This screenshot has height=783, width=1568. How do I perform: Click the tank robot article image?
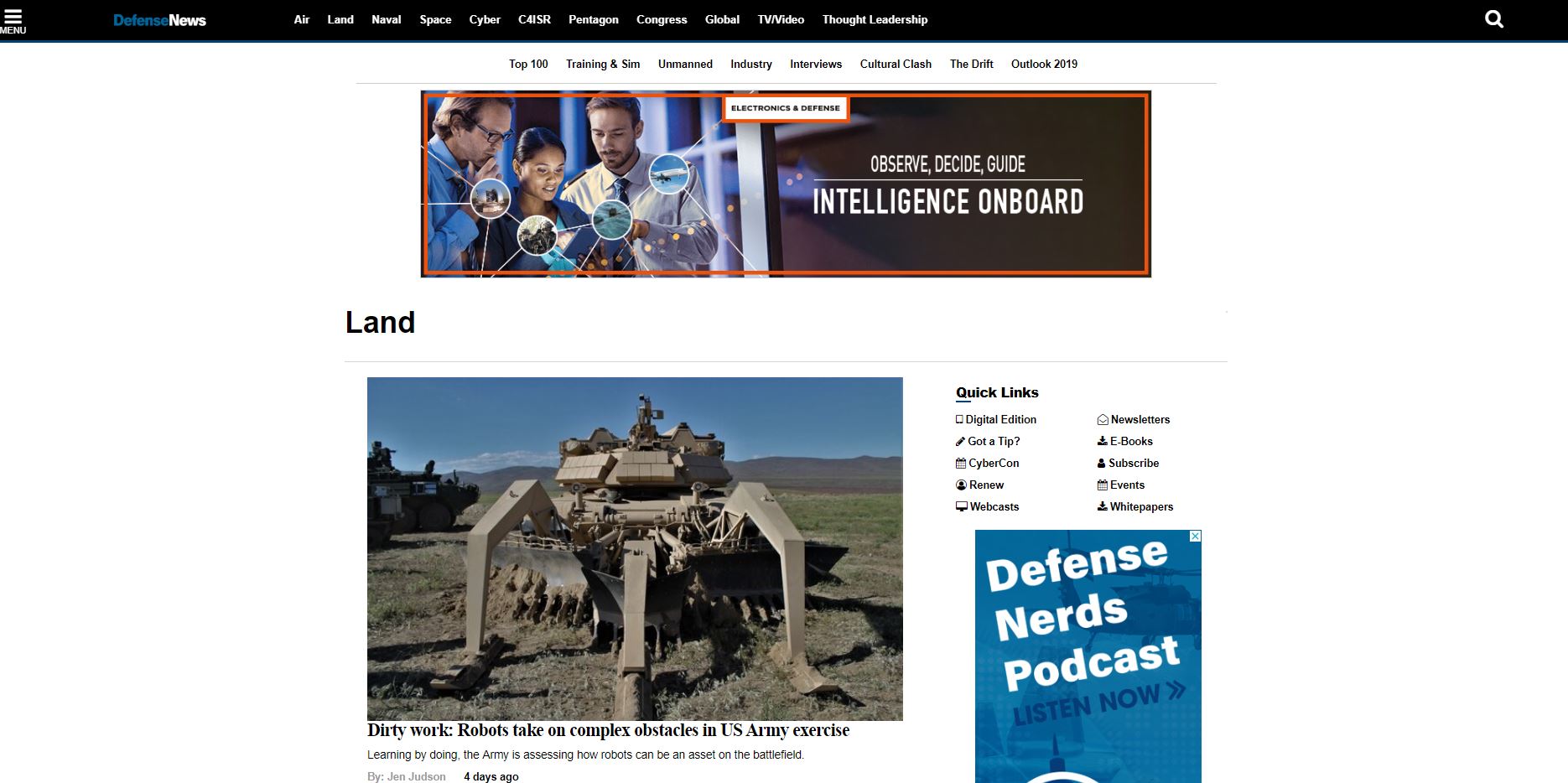coord(635,548)
